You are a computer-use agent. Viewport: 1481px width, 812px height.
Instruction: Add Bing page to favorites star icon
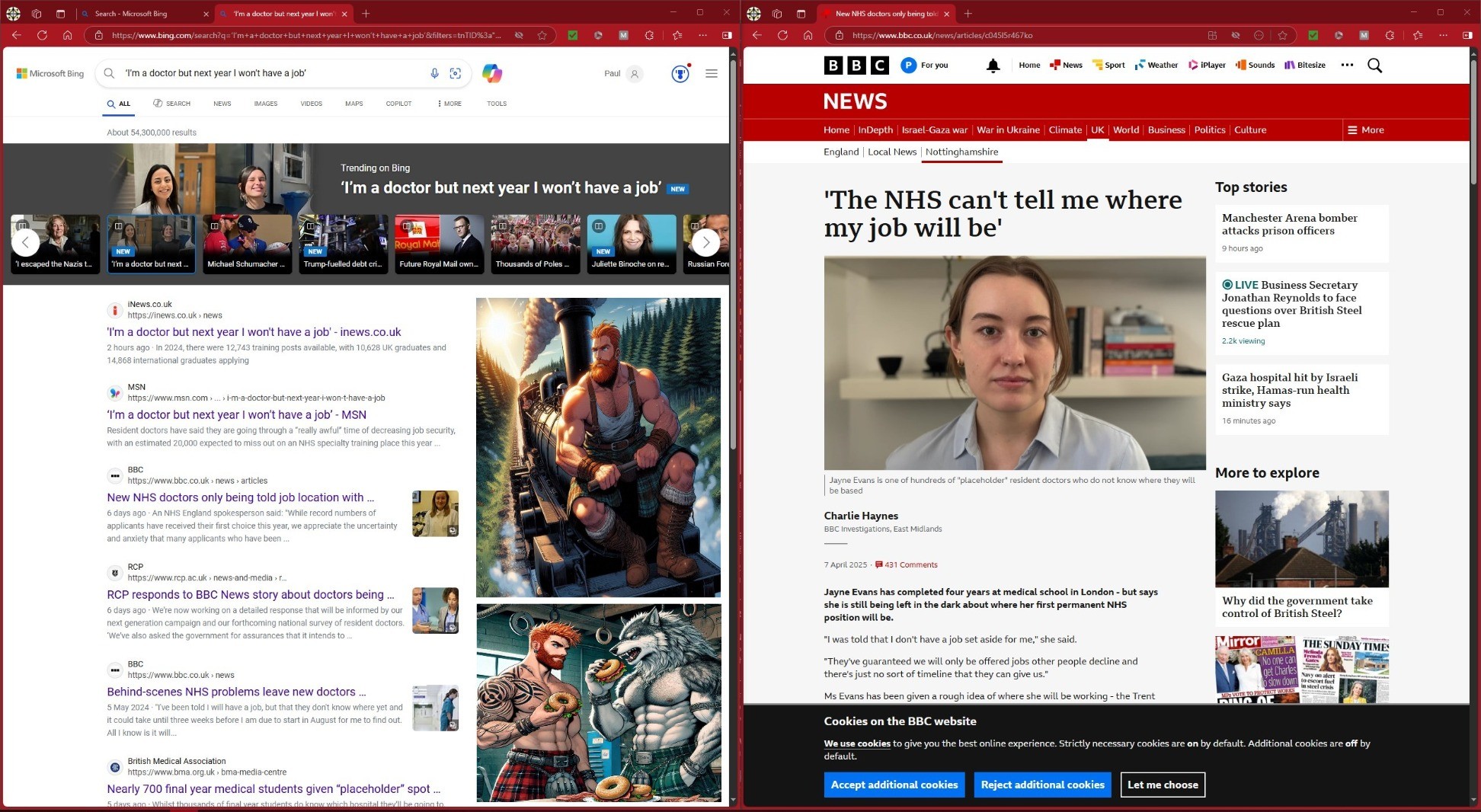tap(542, 35)
